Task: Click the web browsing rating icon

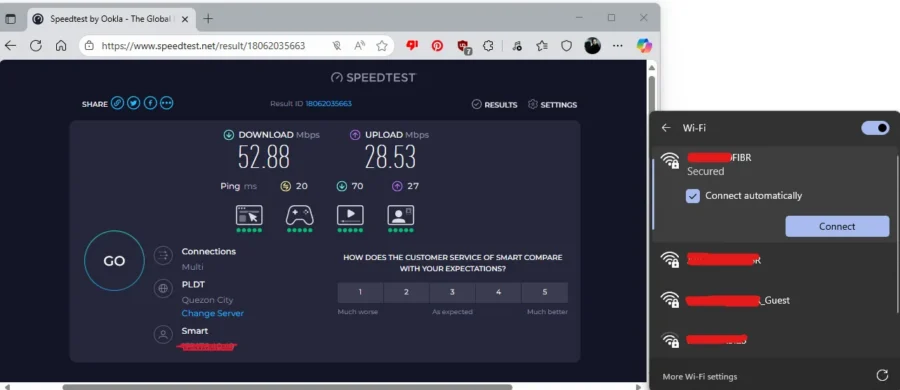Action: [249, 215]
